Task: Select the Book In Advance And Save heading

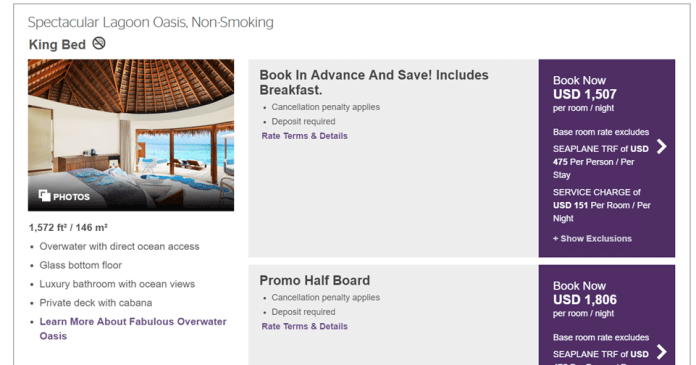Action: [374, 83]
